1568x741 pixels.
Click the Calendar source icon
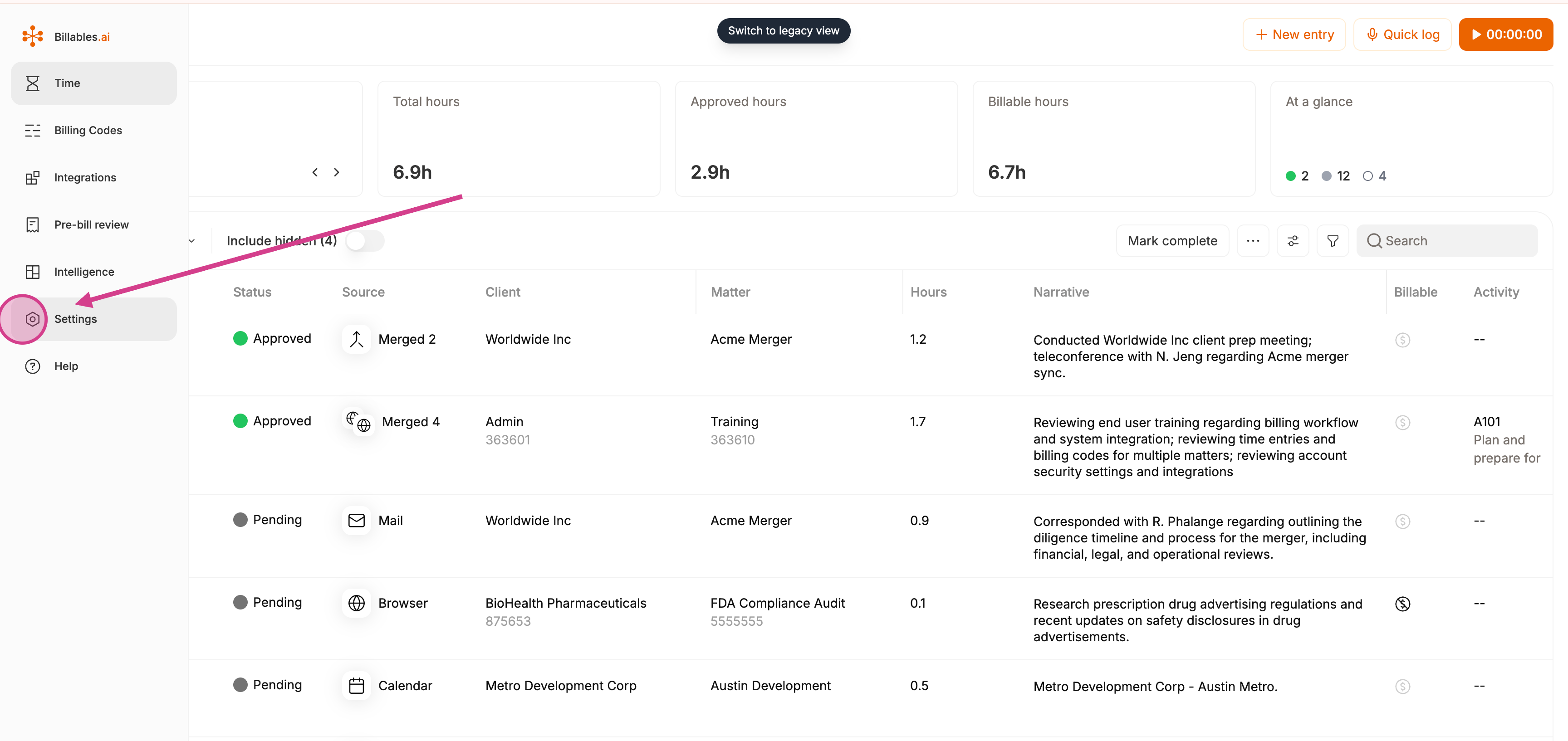(356, 686)
